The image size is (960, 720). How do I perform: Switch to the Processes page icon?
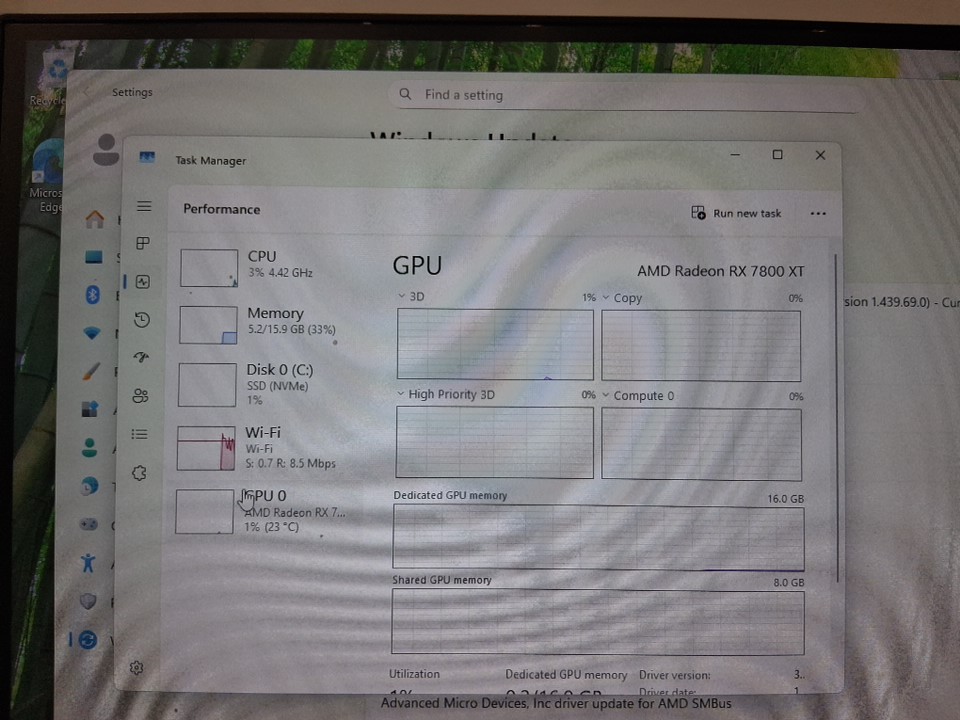tap(143, 244)
